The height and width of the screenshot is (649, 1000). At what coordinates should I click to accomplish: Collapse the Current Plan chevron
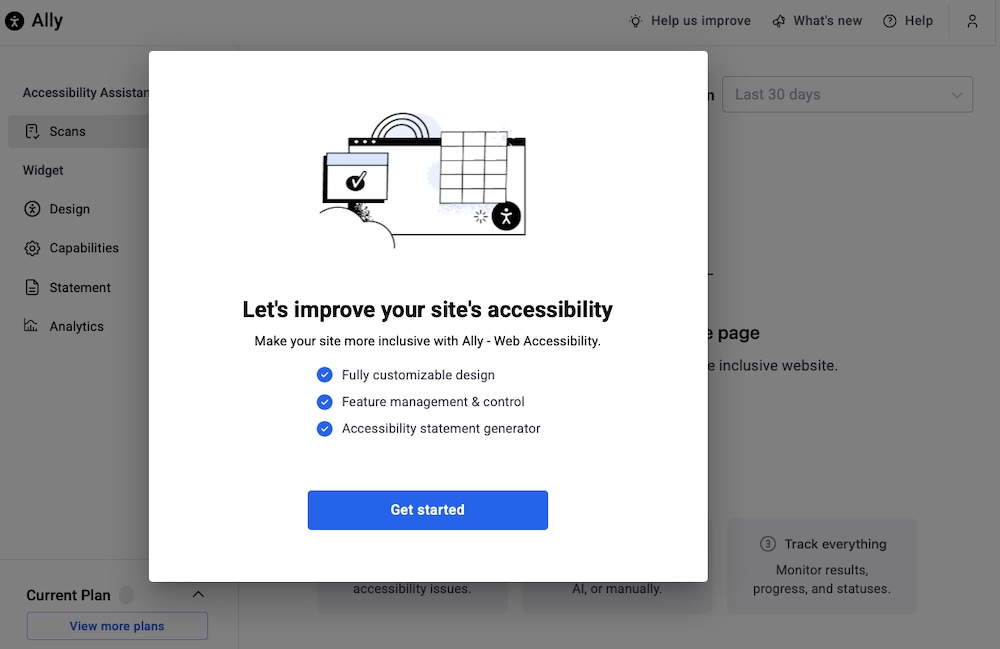[198, 595]
